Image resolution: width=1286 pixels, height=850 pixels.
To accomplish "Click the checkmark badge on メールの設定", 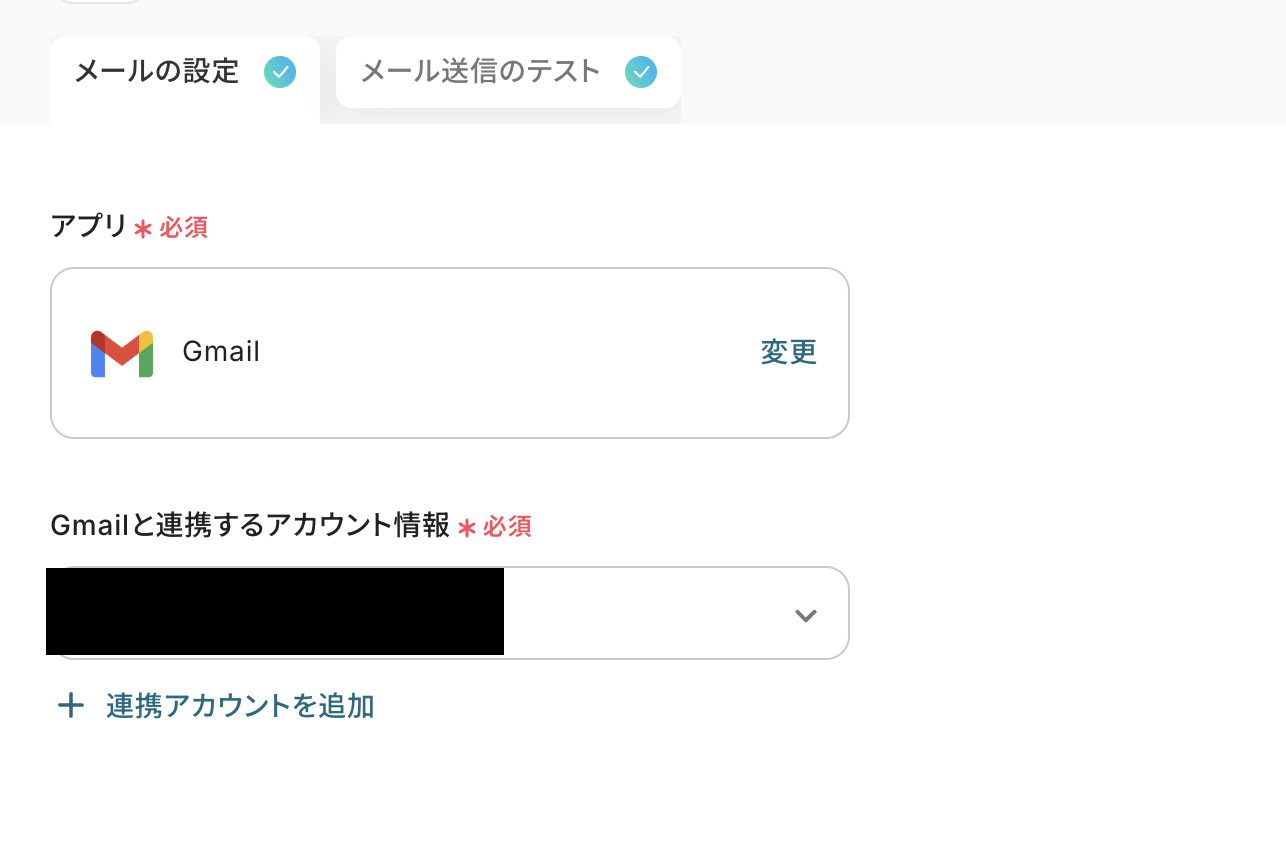I will coord(280,72).
